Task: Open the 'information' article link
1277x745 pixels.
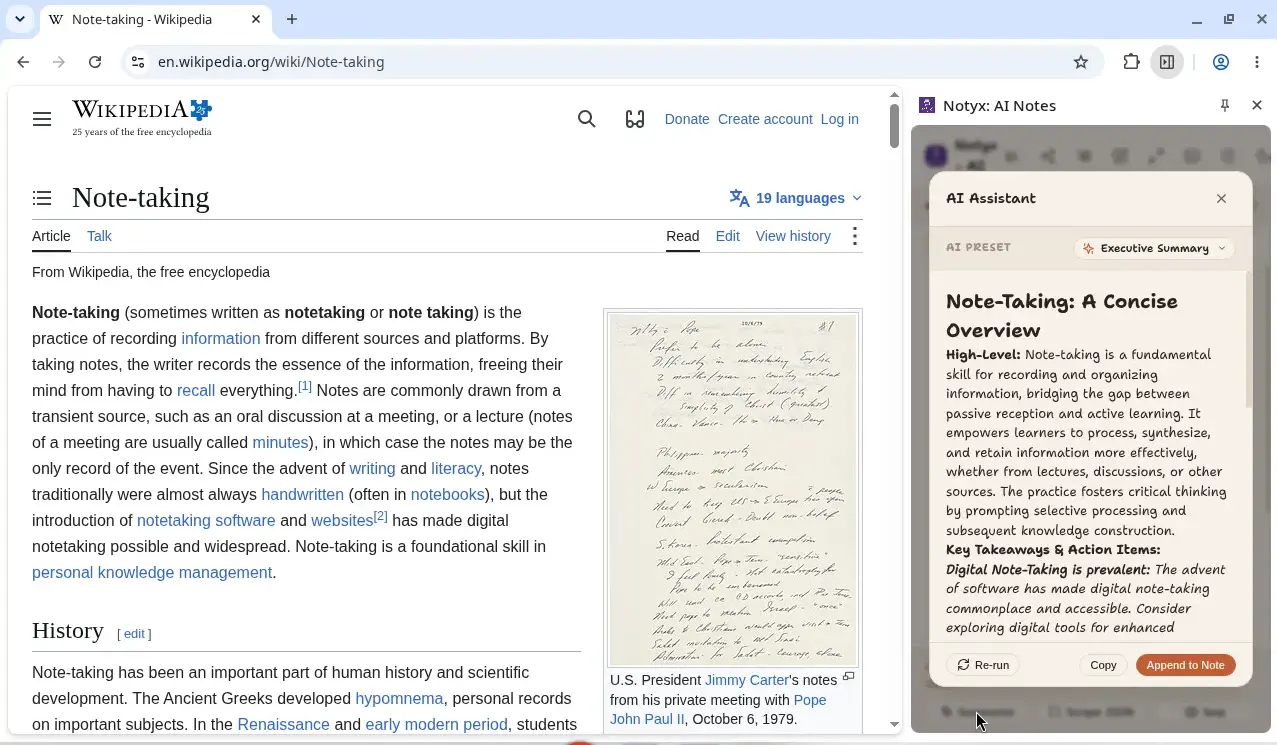Action: point(220,338)
